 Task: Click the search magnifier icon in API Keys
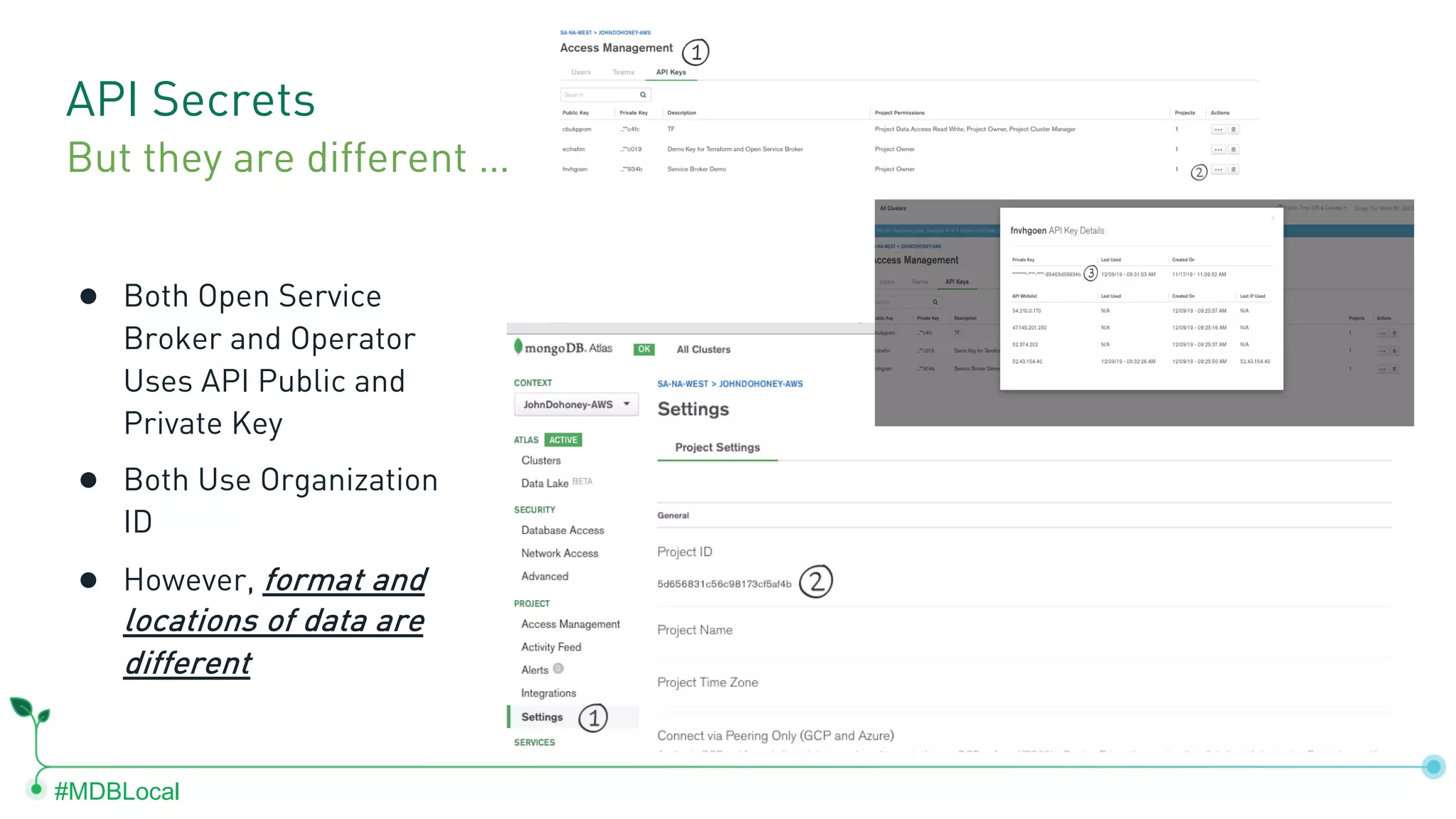point(643,95)
